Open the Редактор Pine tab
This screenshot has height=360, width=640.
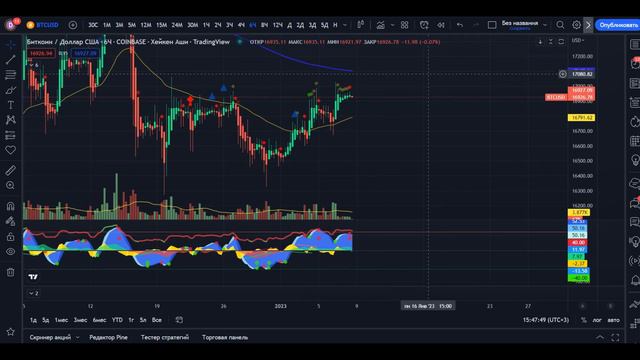click(x=109, y=337)
